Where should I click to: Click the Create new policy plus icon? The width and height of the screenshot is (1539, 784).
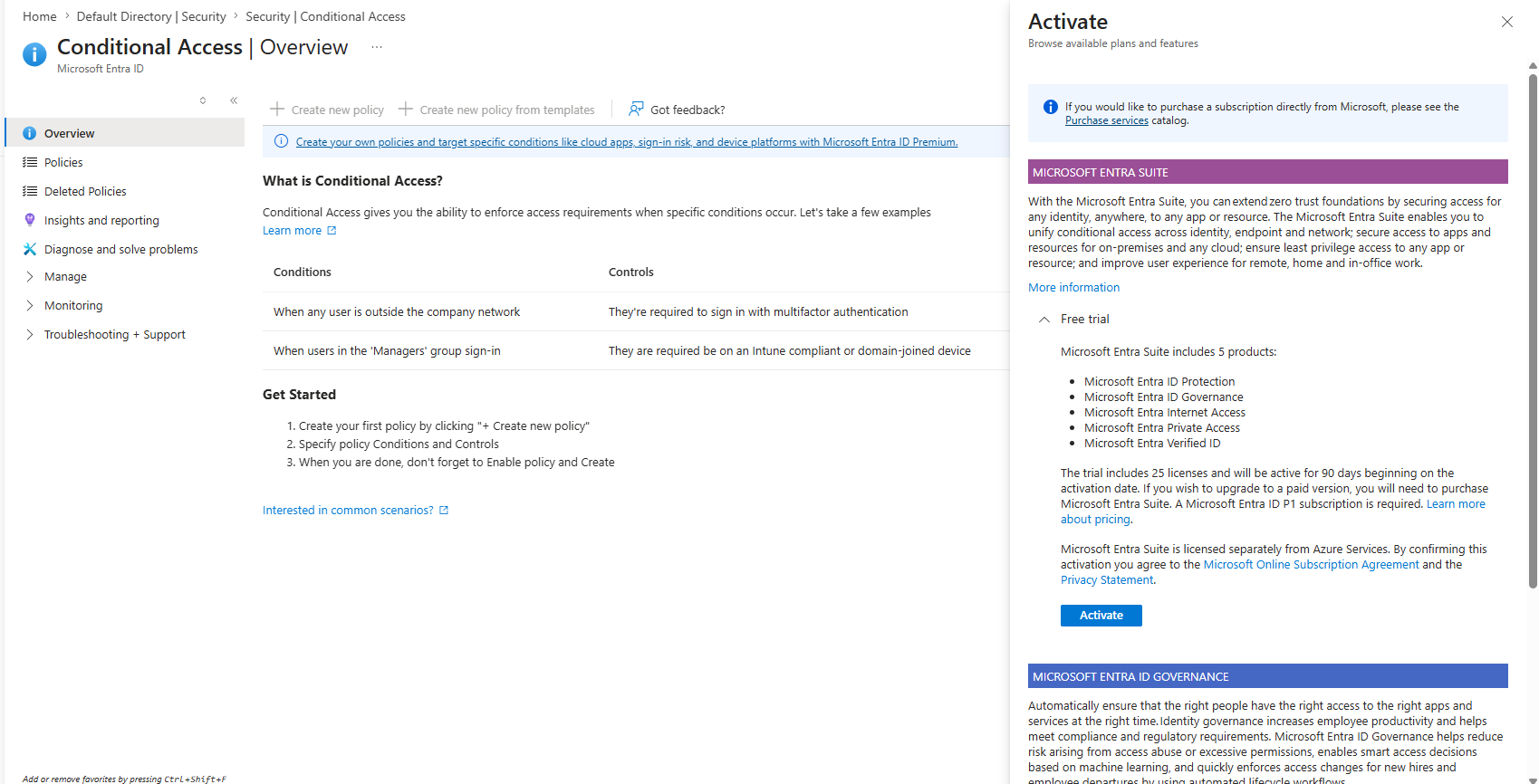tap(277, 109)
